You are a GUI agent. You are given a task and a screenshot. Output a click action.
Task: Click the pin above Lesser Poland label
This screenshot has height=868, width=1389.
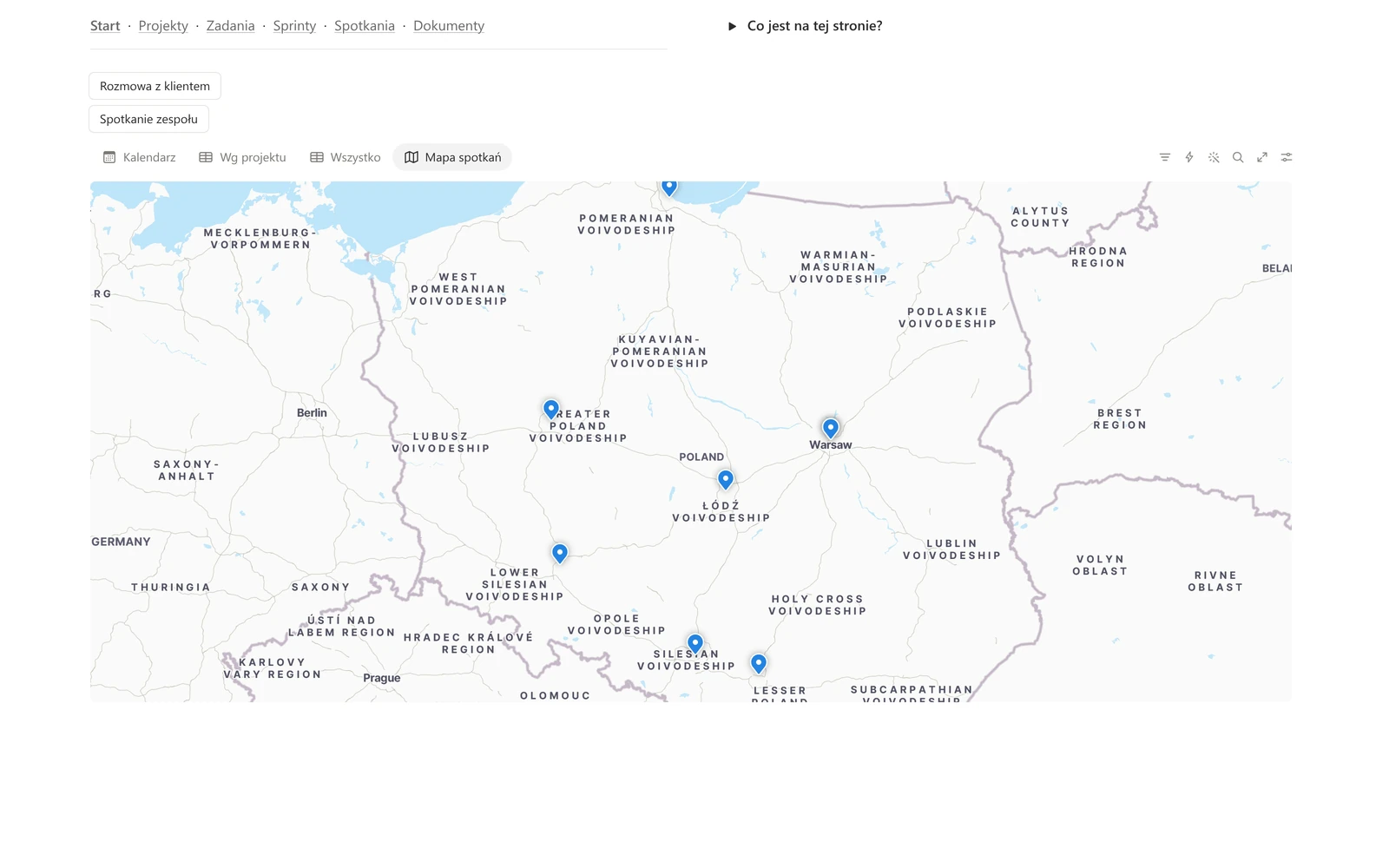tap(759, 664)
